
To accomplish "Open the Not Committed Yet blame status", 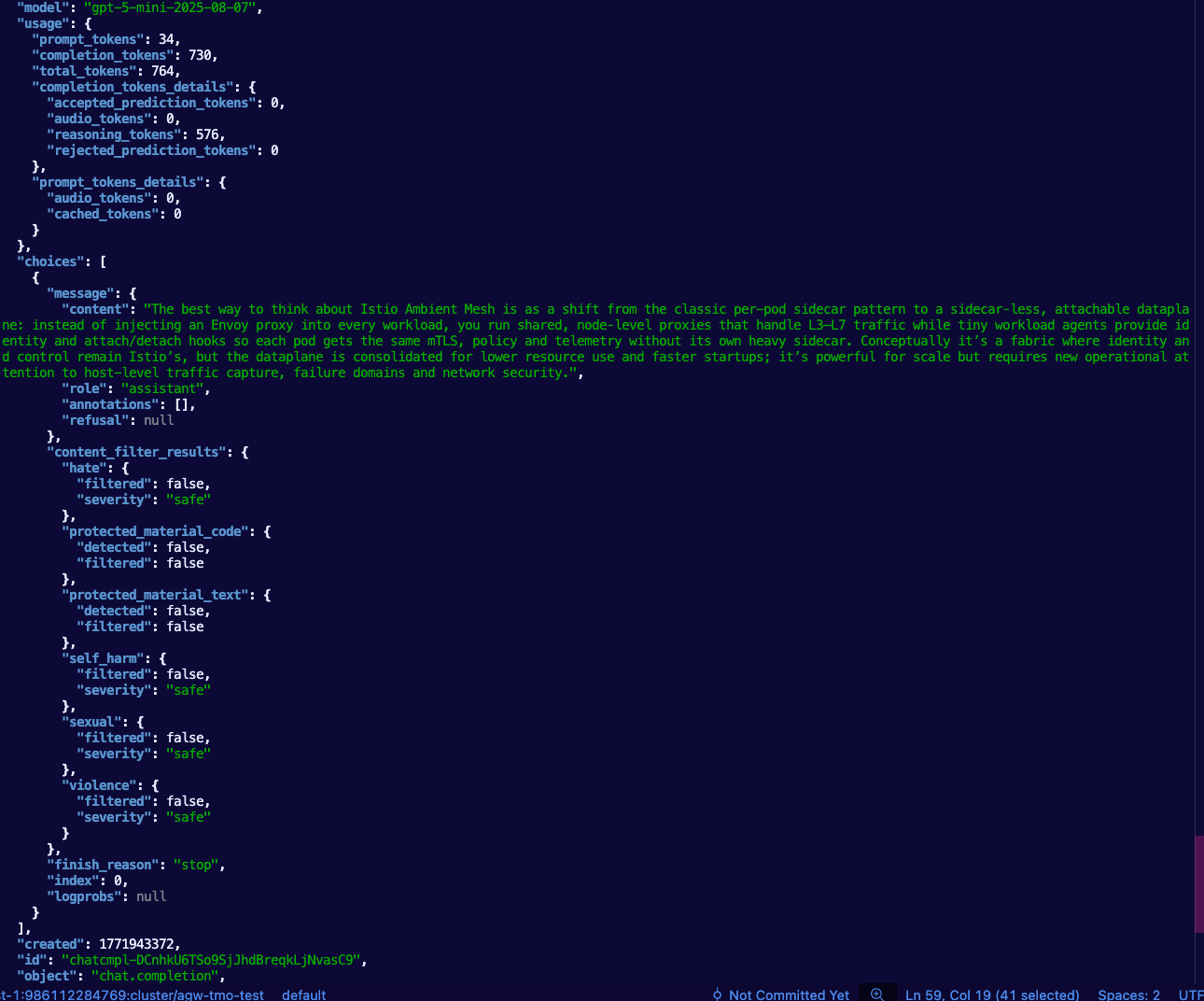I will coord(789,994).
